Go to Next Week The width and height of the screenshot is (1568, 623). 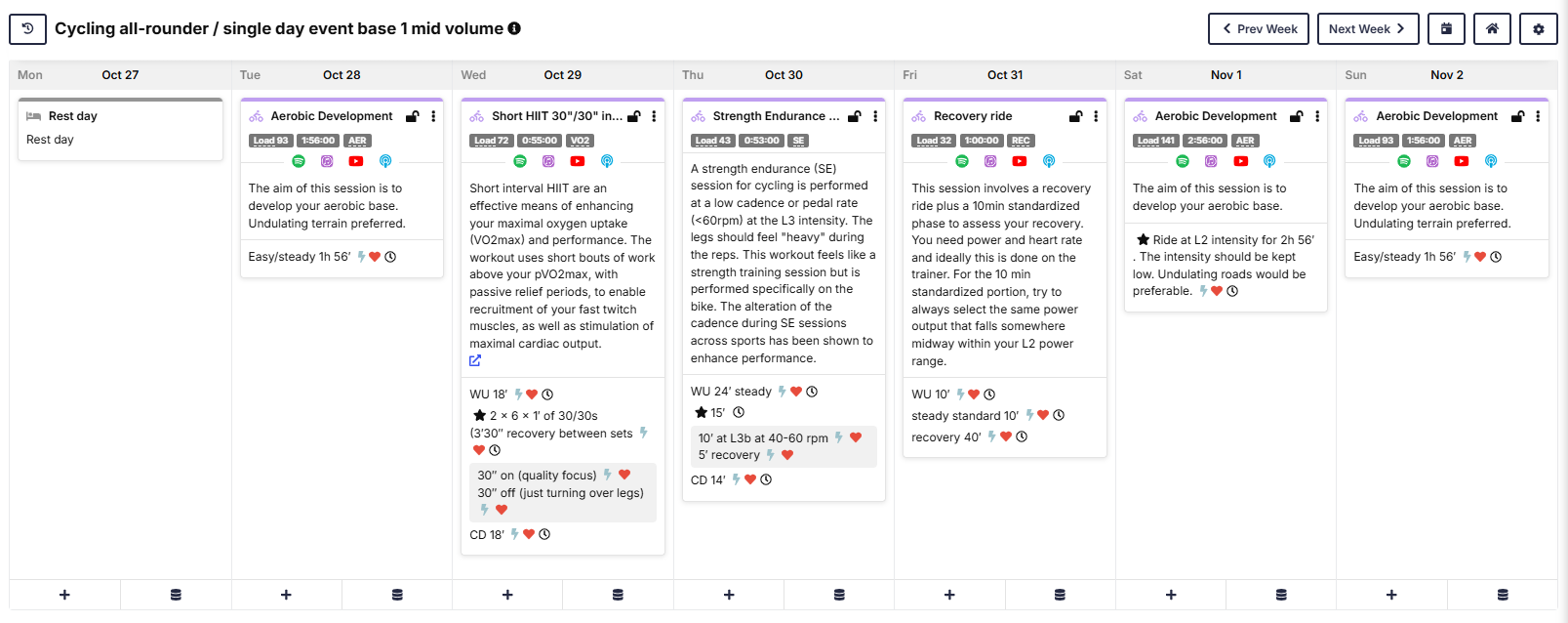click(1366, 29)
